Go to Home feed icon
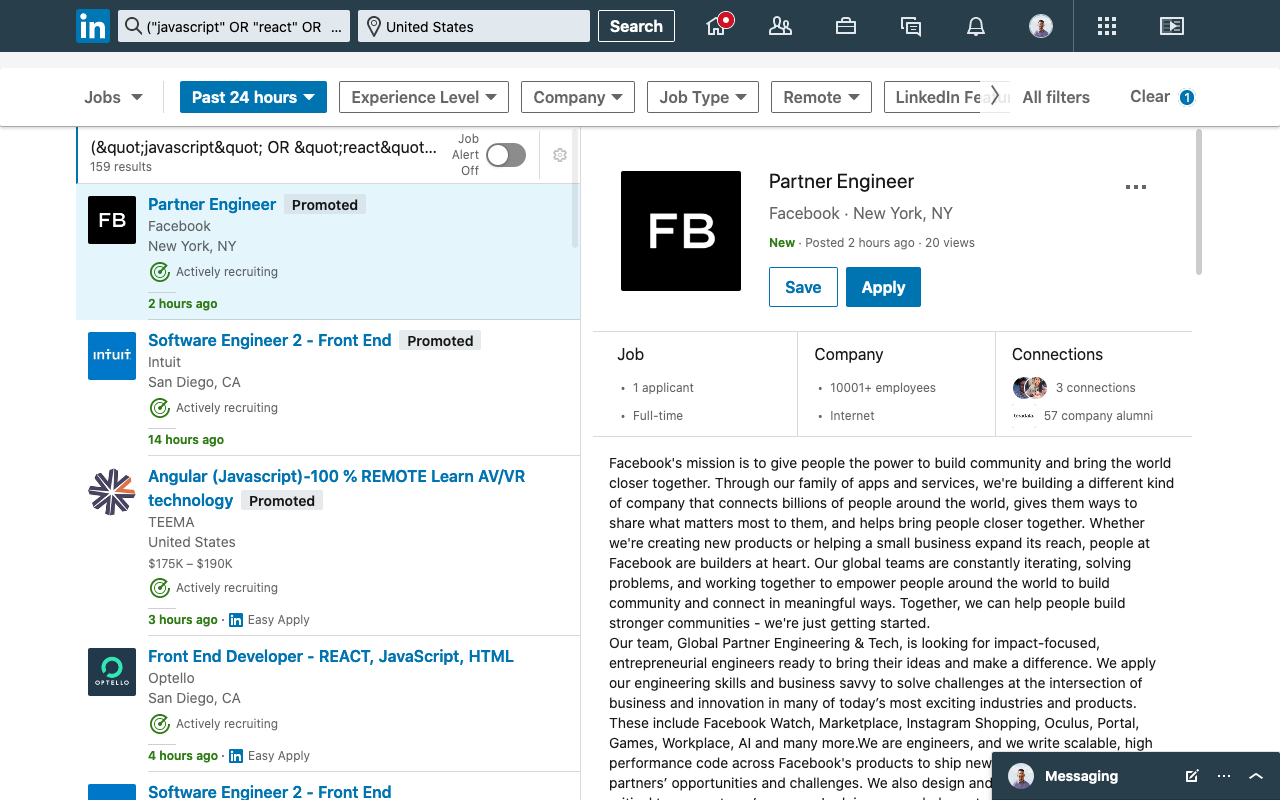Image resolution: width=1280 pixels, height=800 pixels. tap(716, 26)
